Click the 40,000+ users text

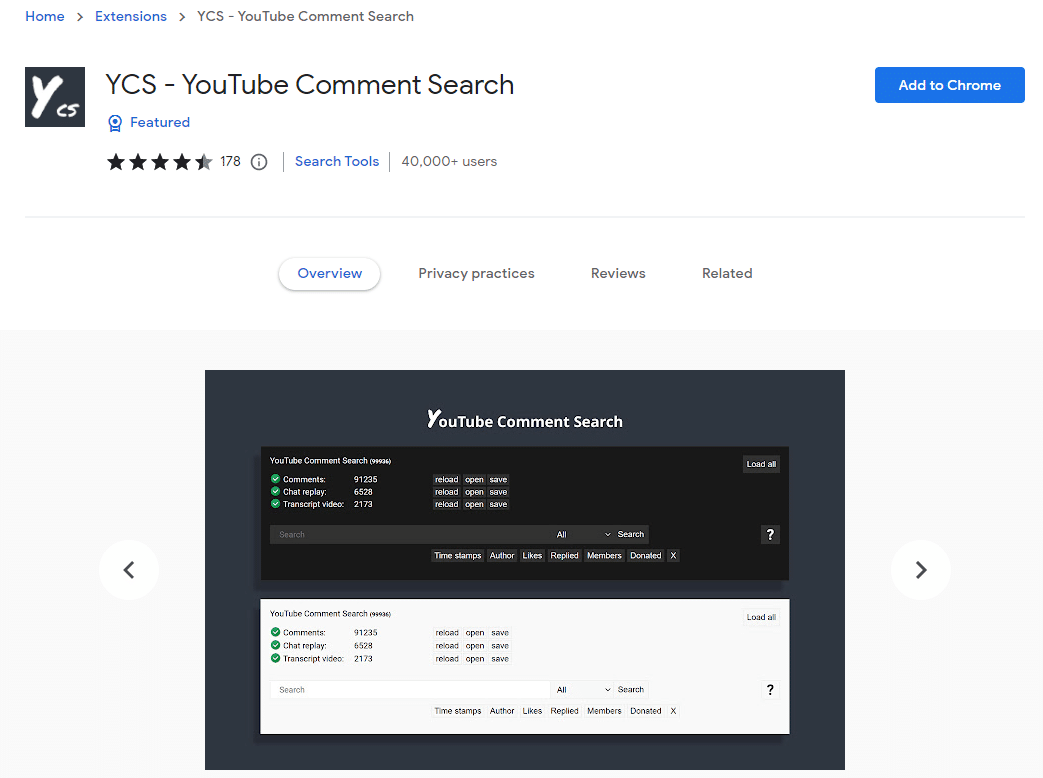coord(449,162)
